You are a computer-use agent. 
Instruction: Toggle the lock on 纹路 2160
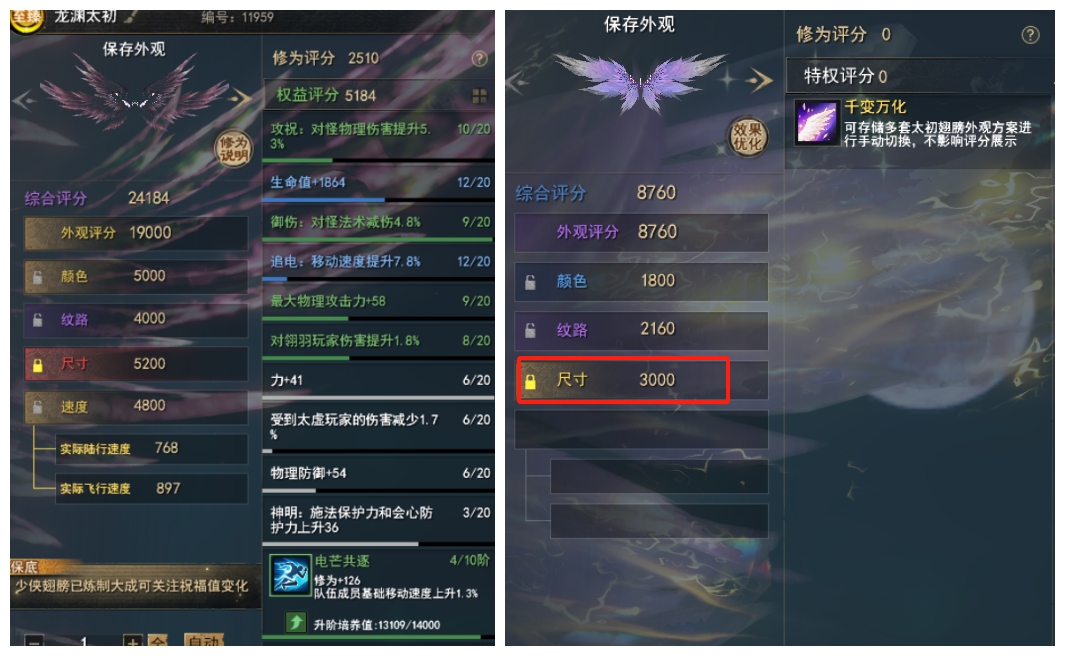tap(530, 331)
